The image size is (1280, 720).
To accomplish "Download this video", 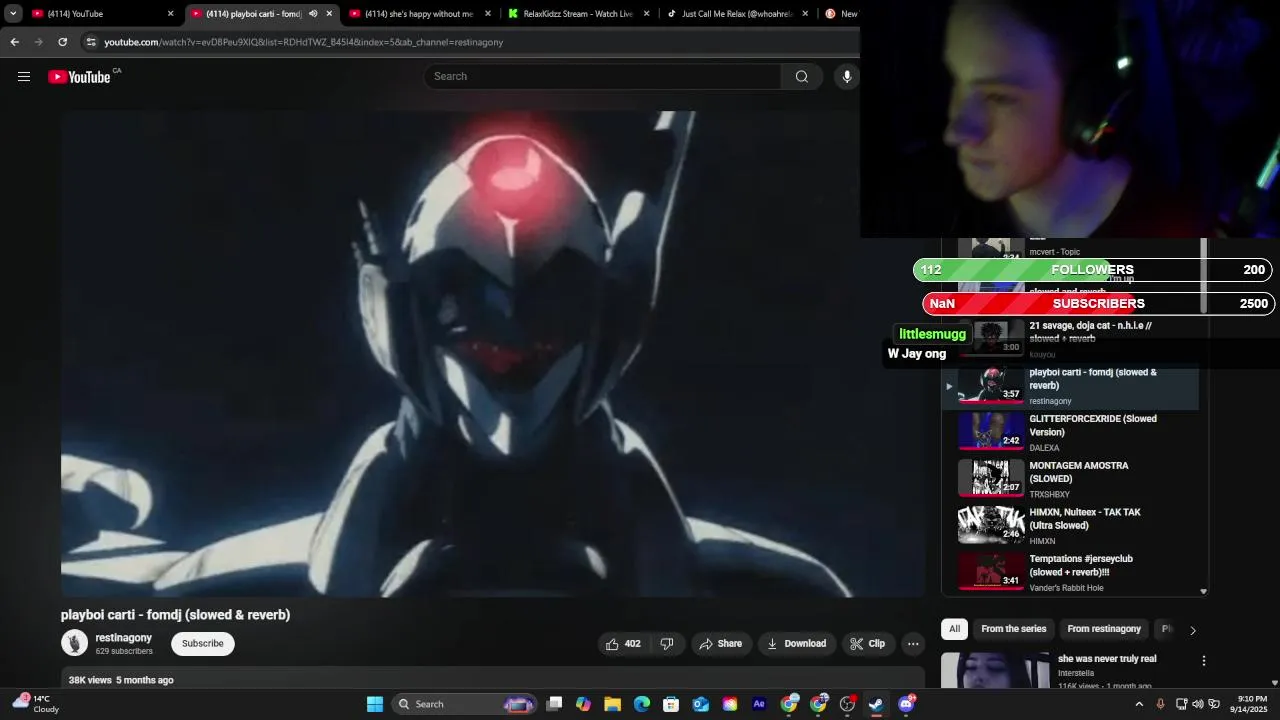I will 796,644.
